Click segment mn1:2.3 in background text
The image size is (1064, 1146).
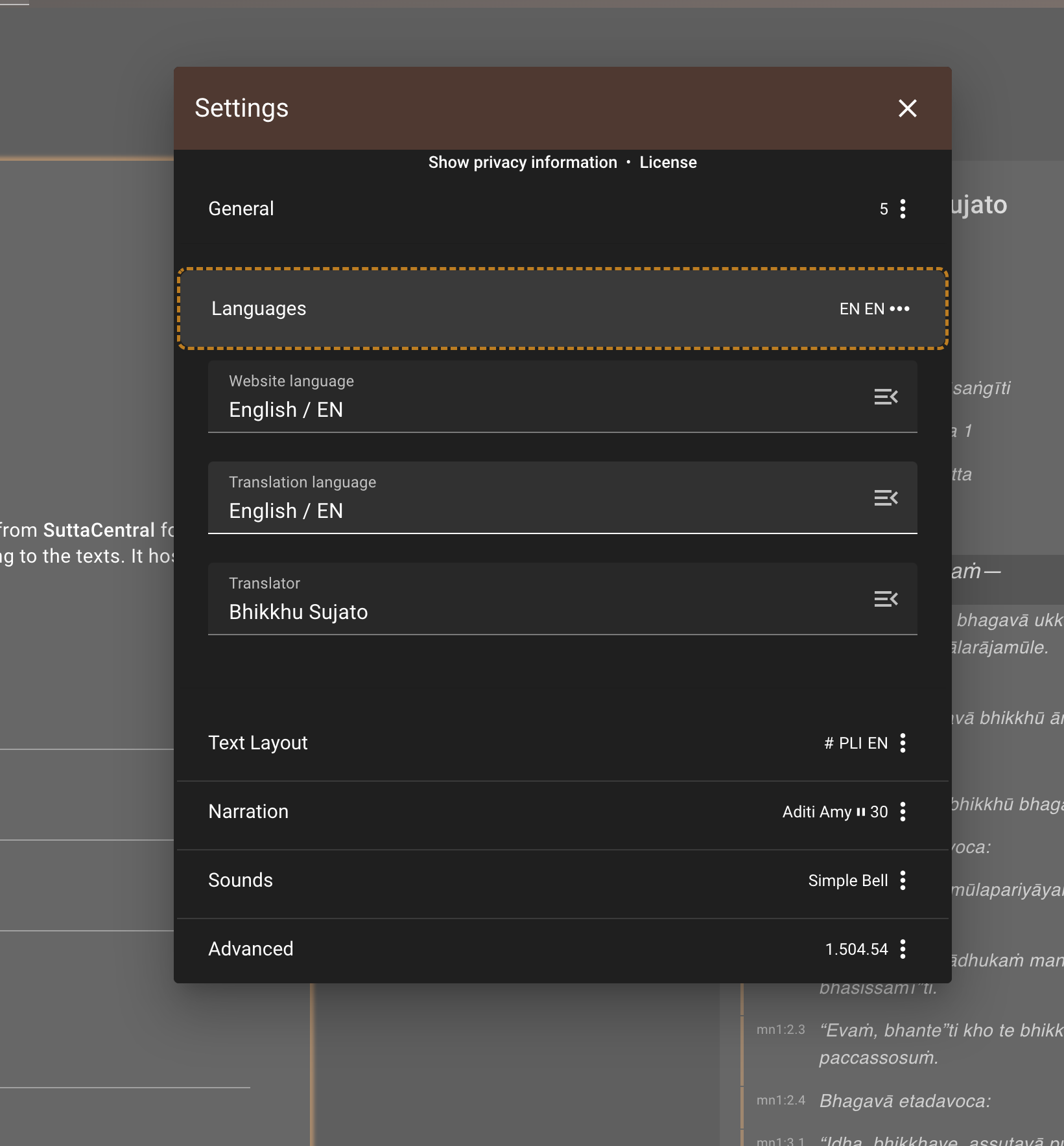(x=781, y=1029)
